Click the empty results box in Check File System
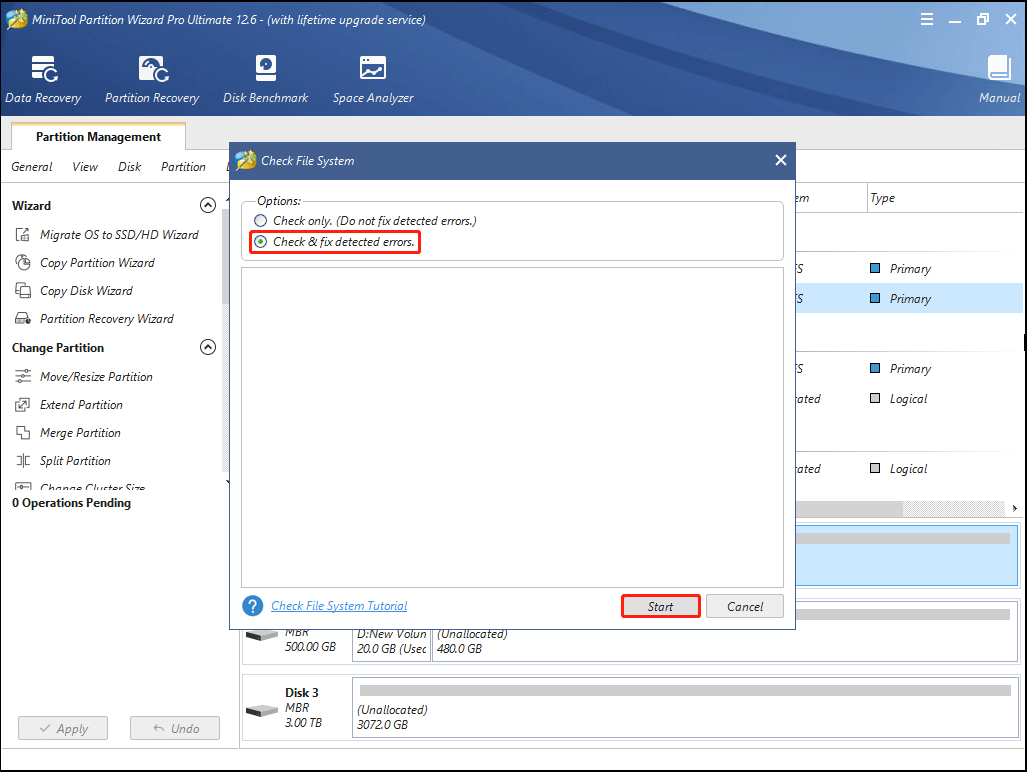 click(x=512, y=427)
